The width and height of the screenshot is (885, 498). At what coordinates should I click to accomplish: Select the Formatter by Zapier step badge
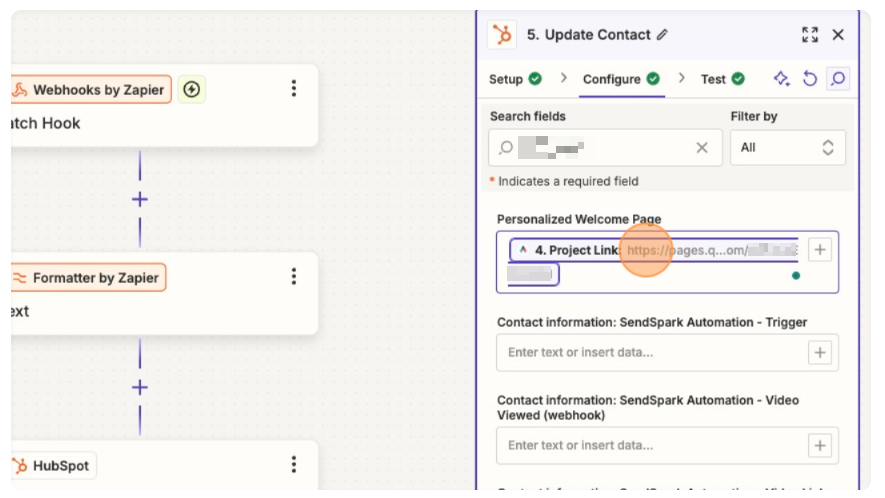click(x=88, y=277)
